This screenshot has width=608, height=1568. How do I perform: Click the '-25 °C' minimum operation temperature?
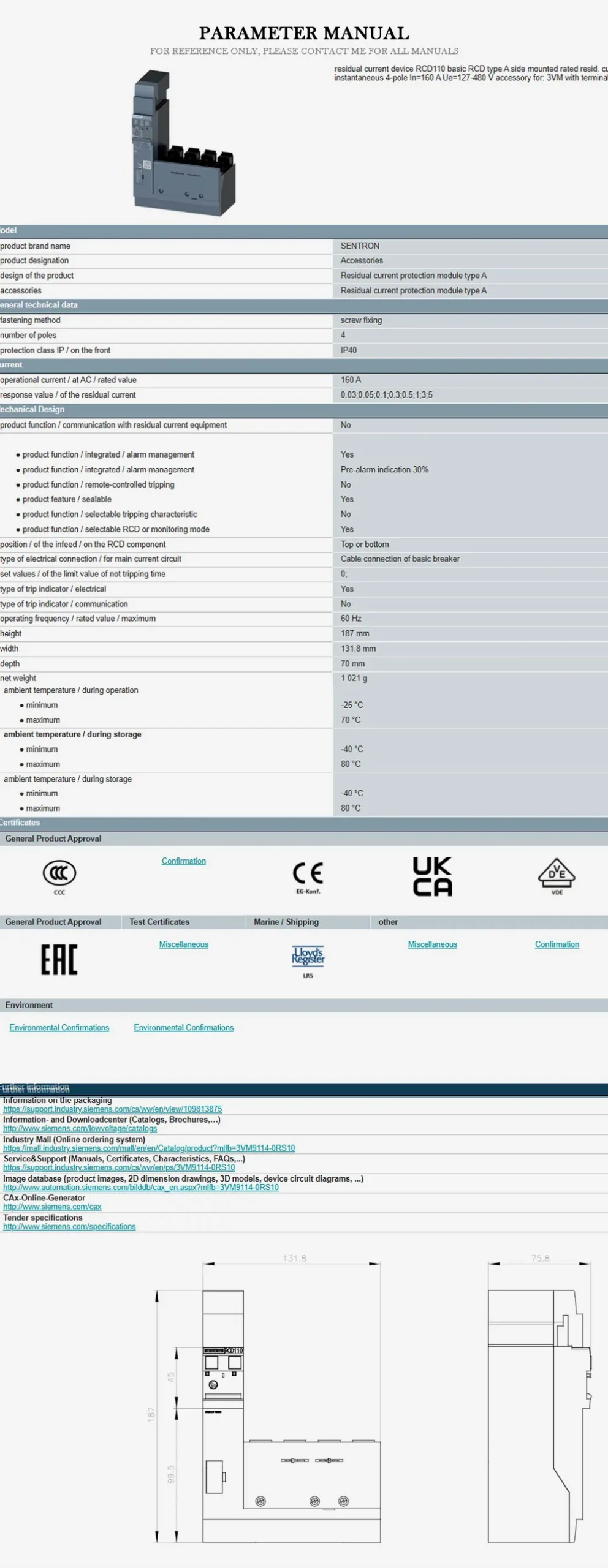pos(352,706)
